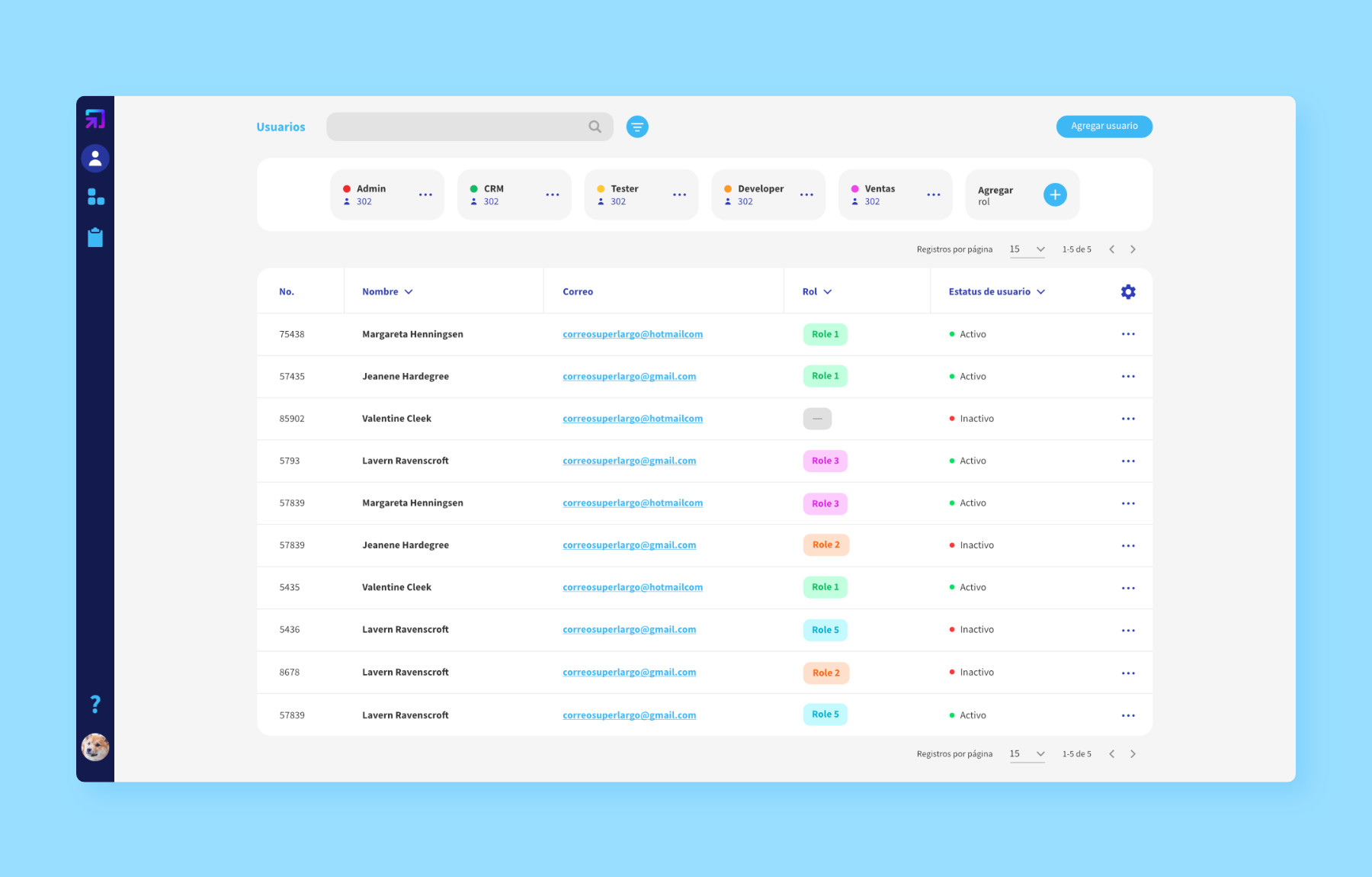
Task: Open bottom records-per-page dropdown
Action: pyautogui.click(x=1027, y=754)
